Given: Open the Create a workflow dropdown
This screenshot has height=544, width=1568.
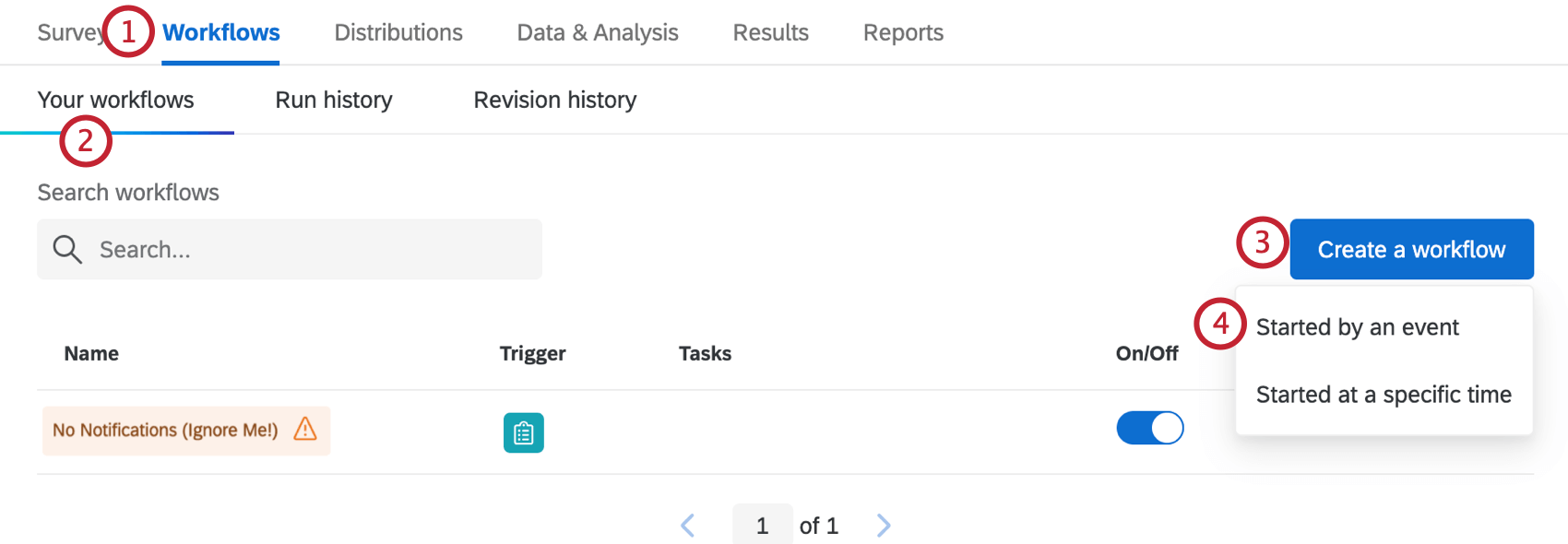Looking at the screenshot, I should pos(1411,249).
